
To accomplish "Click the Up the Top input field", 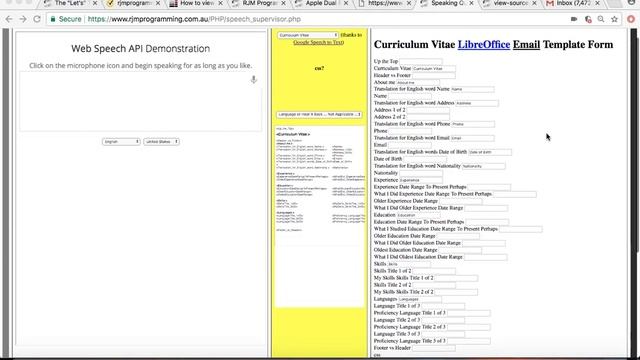I will pyautogui.click(x=421, y=61).
